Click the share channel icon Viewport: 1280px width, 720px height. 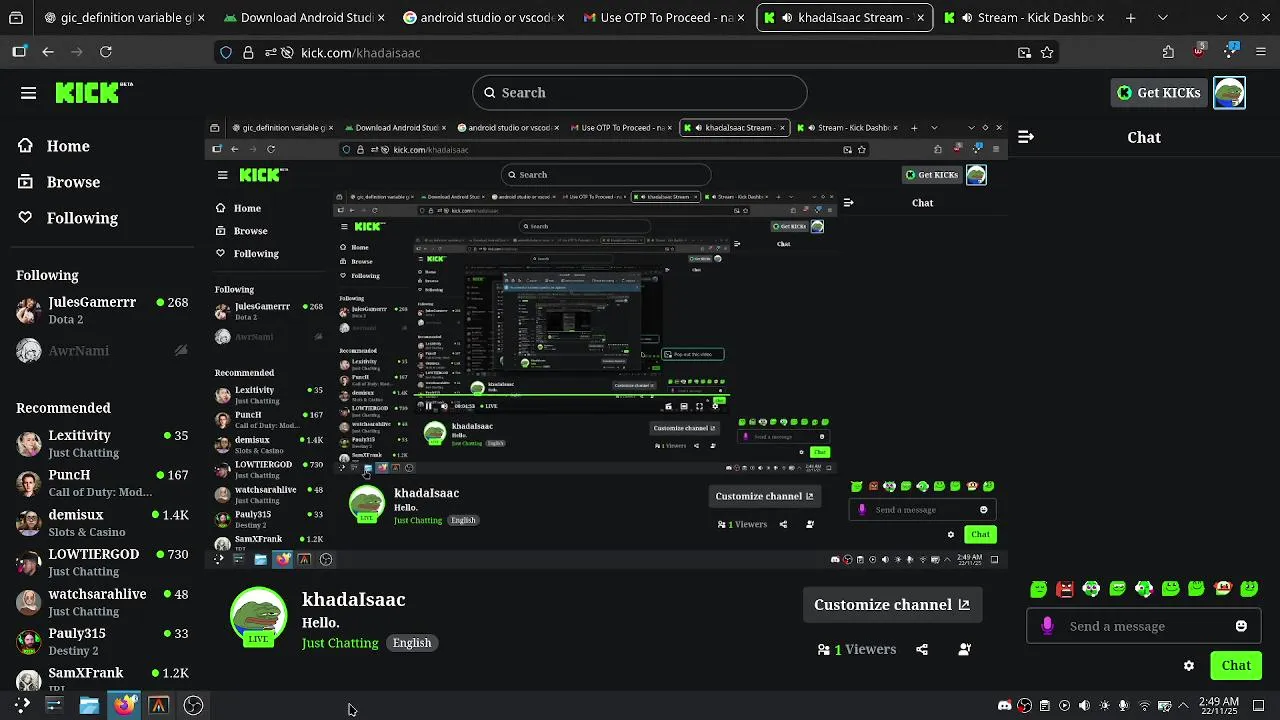point(922,649)
